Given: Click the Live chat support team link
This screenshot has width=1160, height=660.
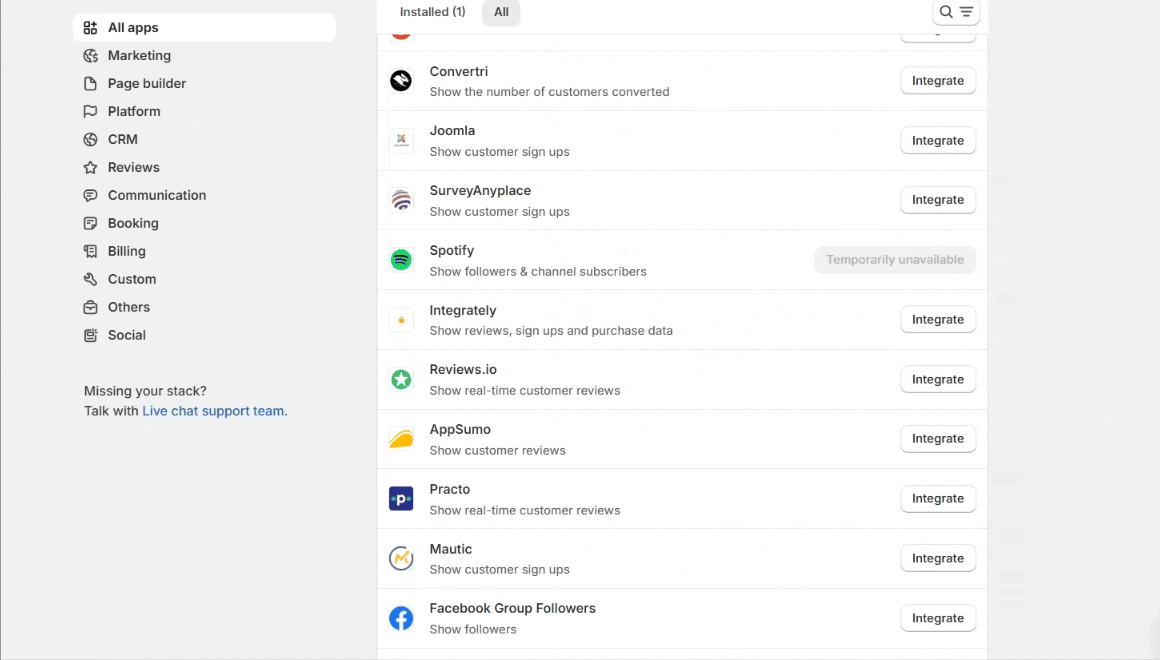Looking at the screenshot, I should pyautogui.click(x=213, y=411).
